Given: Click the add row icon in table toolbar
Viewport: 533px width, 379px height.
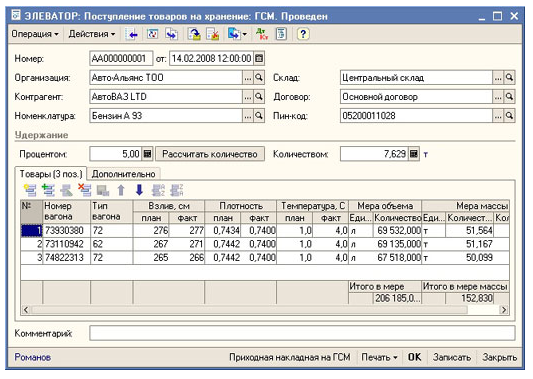Looking at the screenshot, I should (30, 190).
